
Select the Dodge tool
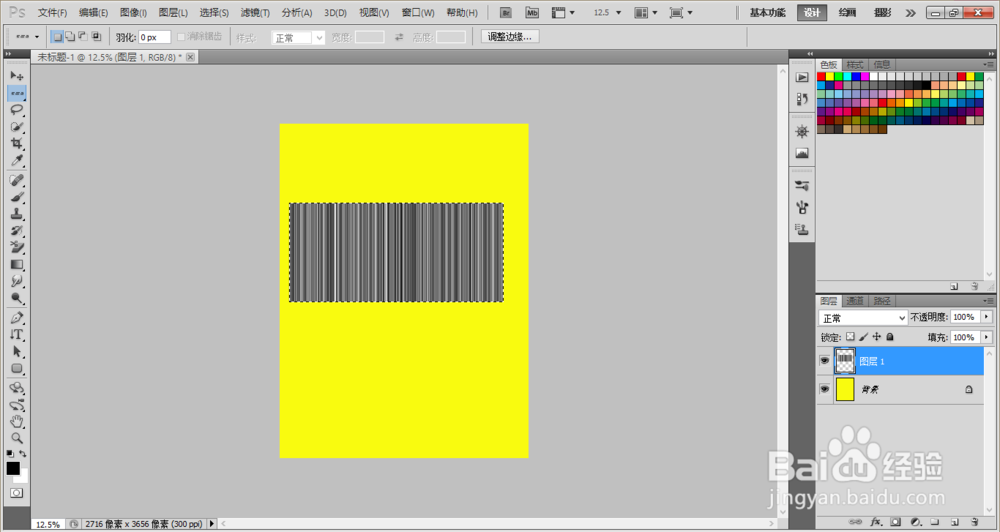pyautogui.click(x=17, y=298)
